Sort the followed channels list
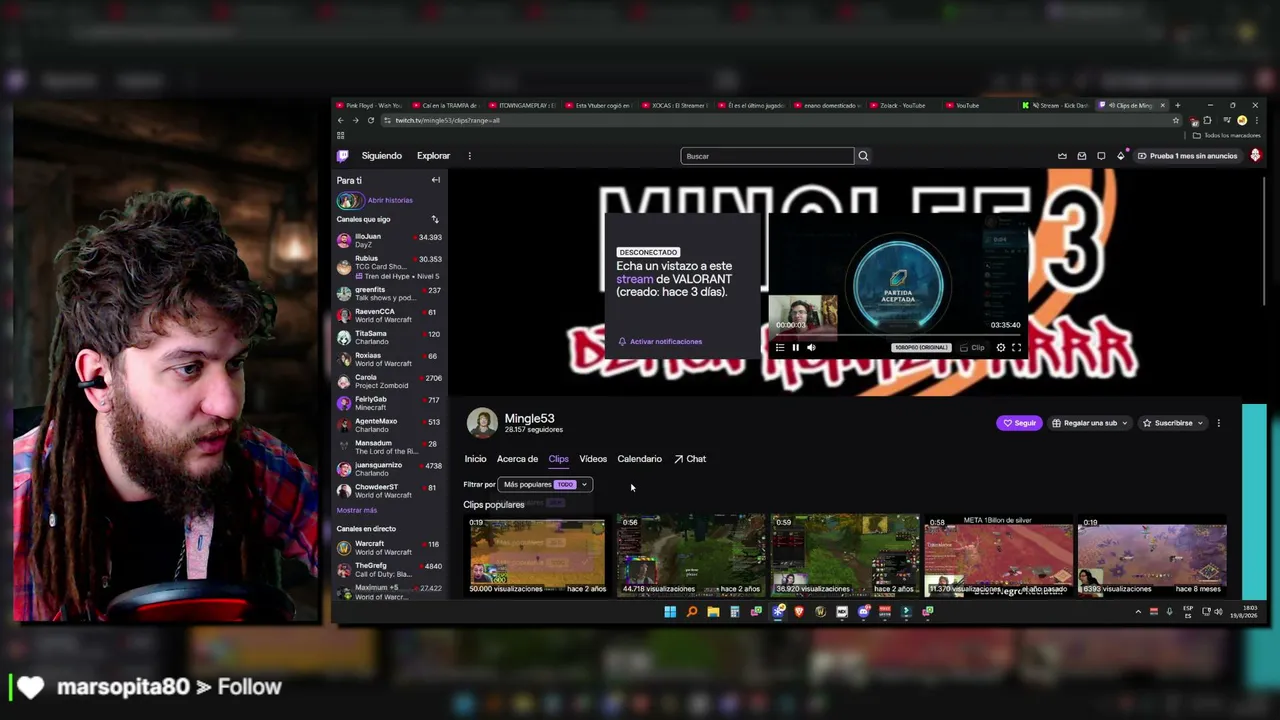Image resolution: width=1280 pixels, height=720 pixels. [x=435, y=219]
